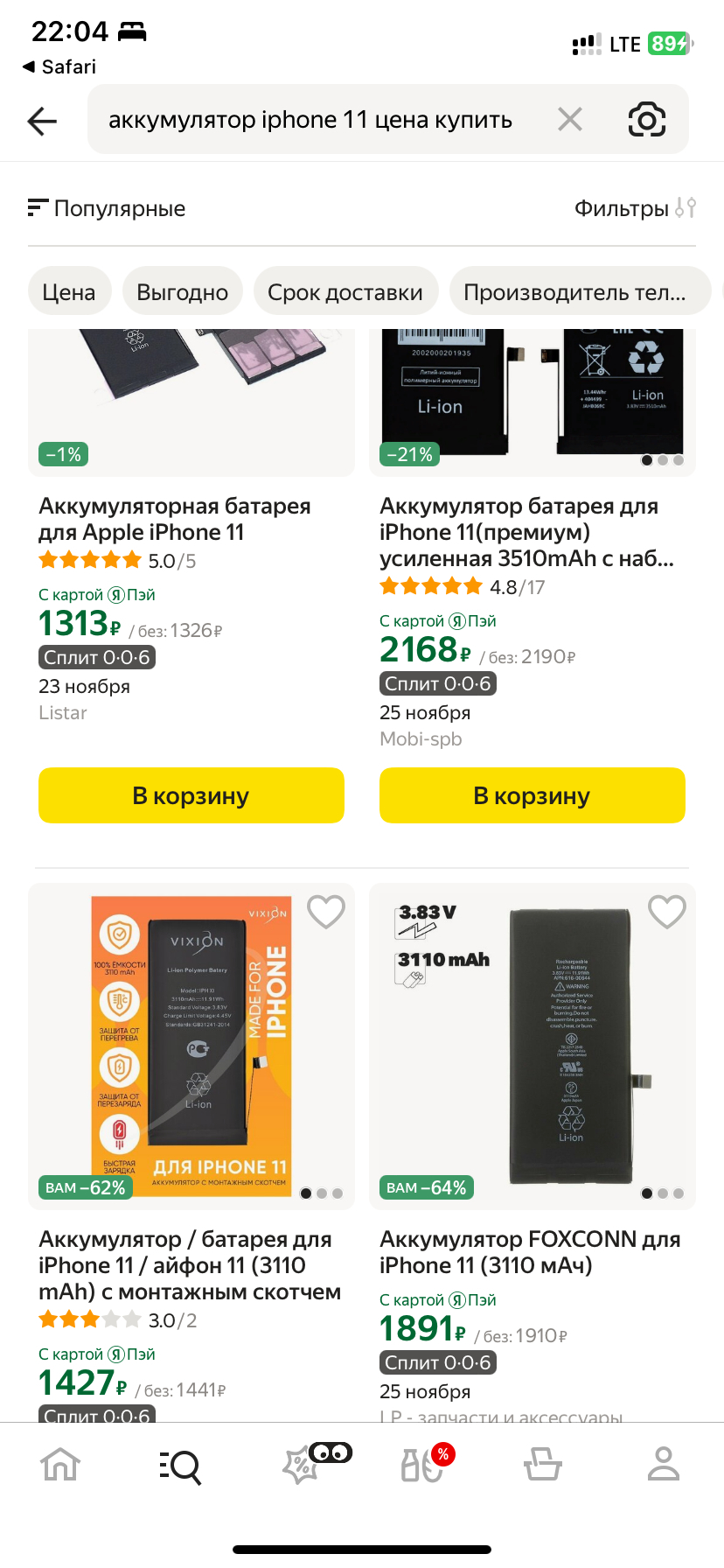Screen dimensions: 724x1568
Task: Open the shopping cart tab
Action: click(543, 1465)
